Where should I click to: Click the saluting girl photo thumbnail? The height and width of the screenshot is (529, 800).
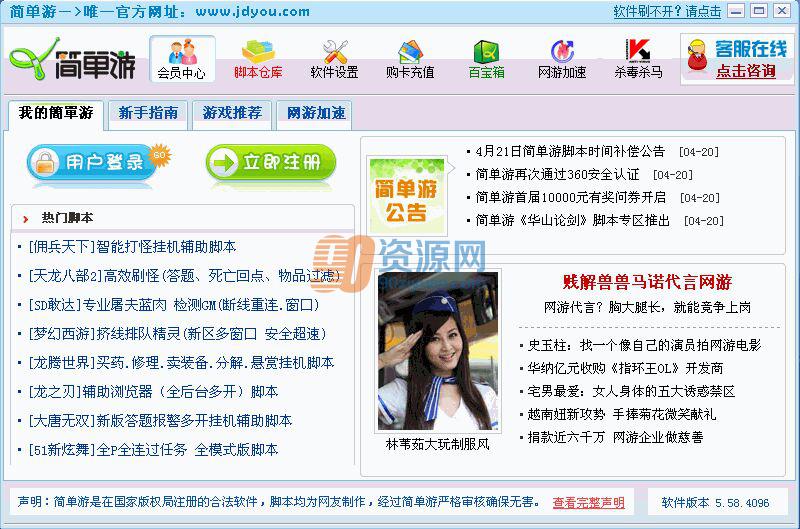pos(438,351)
